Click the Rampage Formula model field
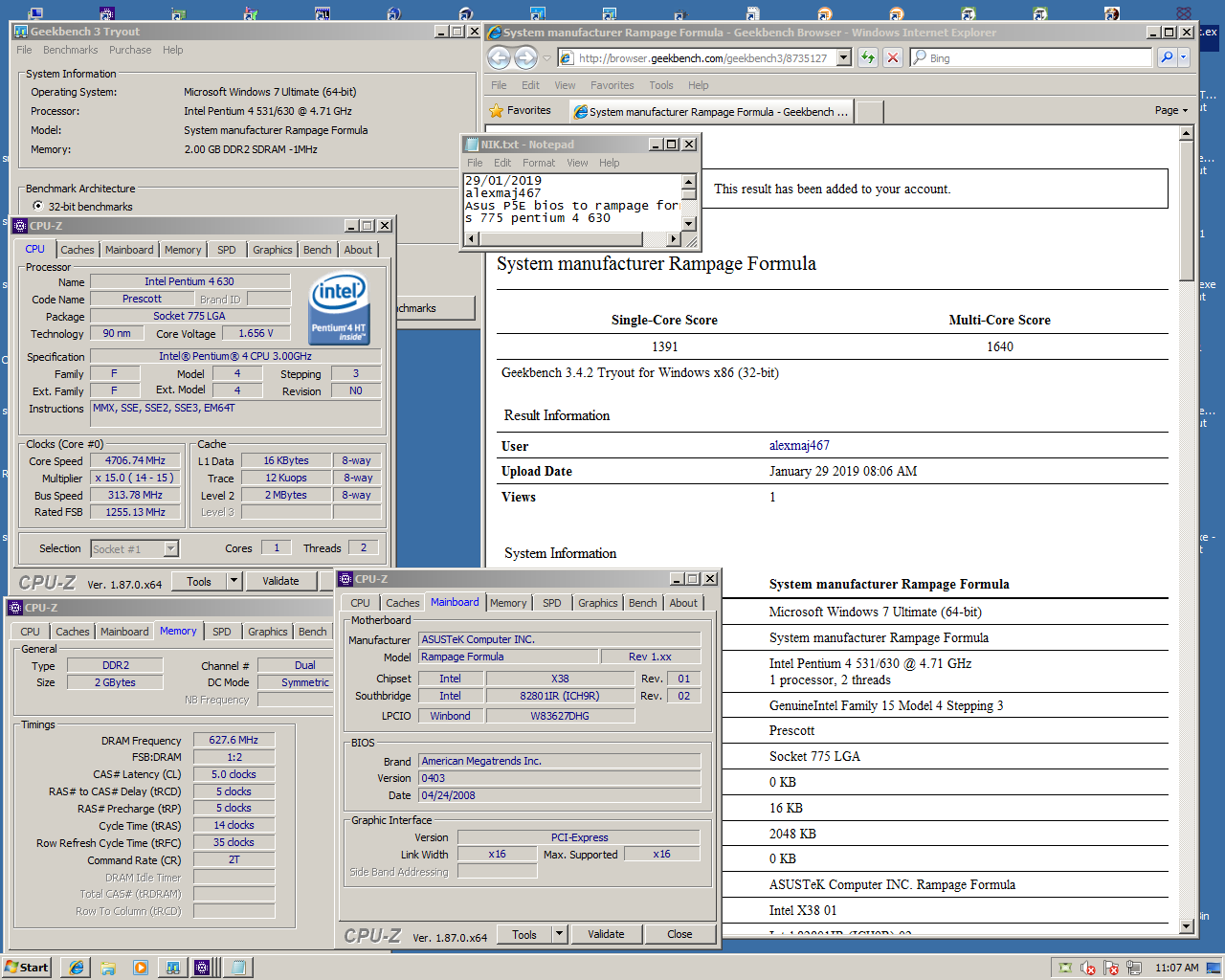 pos(508,657)
